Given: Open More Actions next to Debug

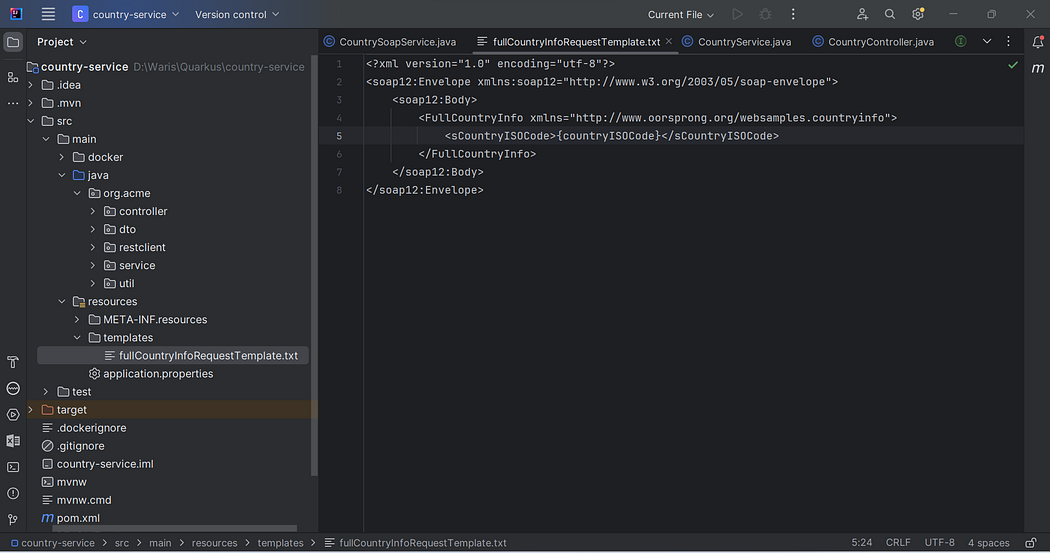Looking at the screenshot, I should pos(793,14).
